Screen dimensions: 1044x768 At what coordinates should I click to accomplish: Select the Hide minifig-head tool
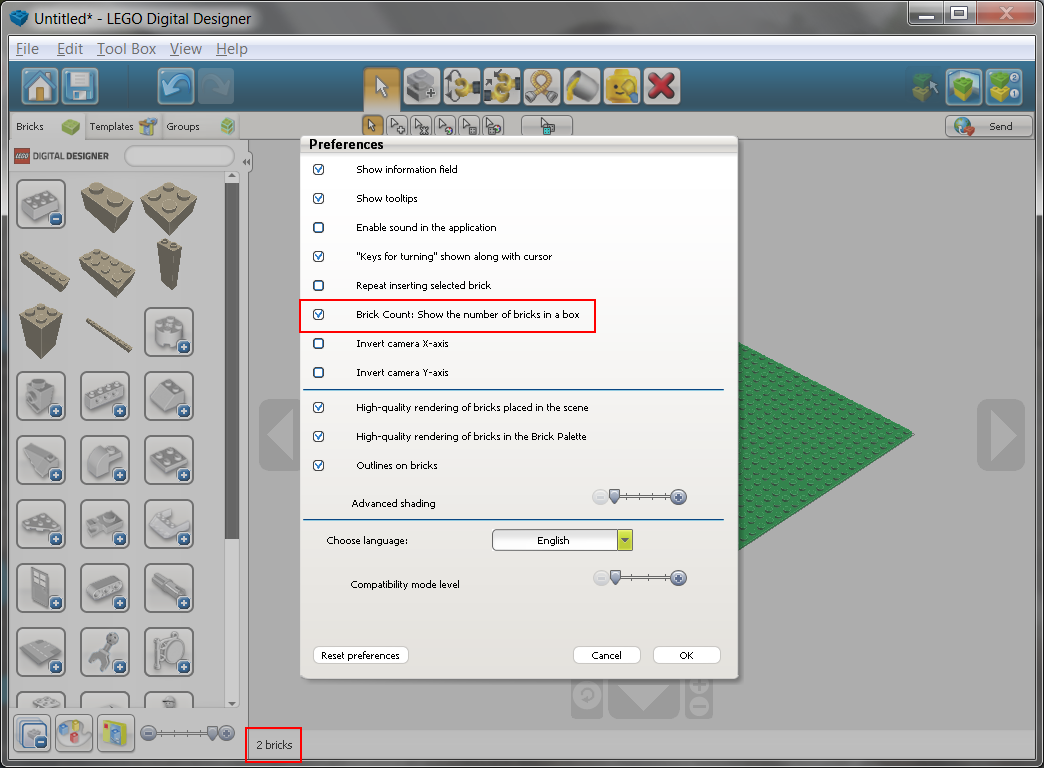(x=621, y=87)
